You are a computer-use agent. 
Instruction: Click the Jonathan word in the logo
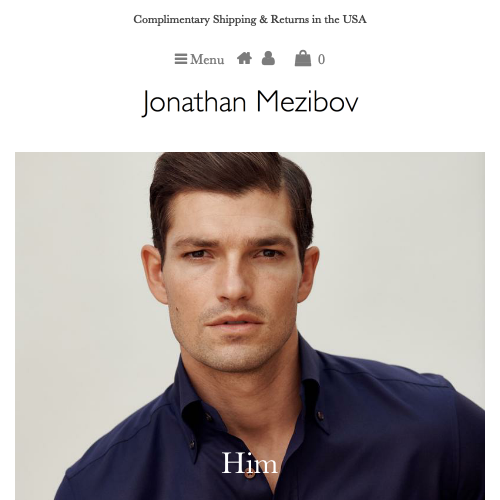[x=194, y=103]
